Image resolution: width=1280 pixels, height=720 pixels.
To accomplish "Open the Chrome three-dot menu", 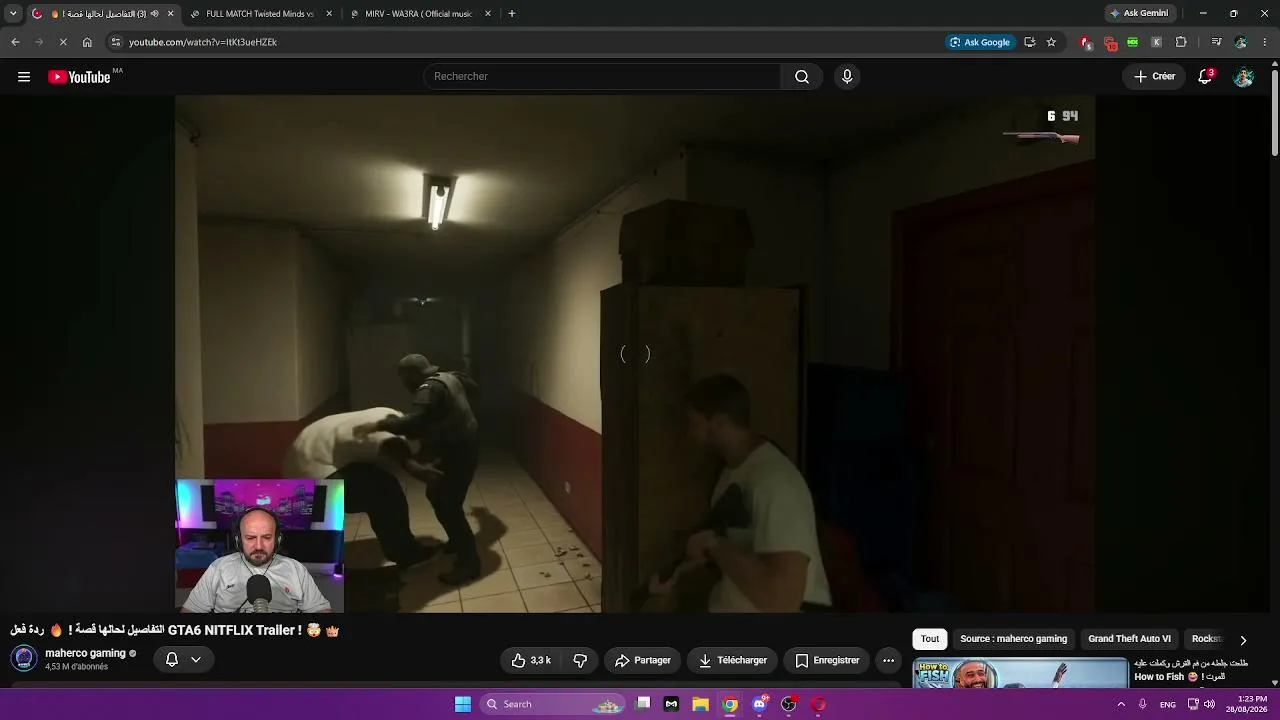I will (x=1265, y=42).
